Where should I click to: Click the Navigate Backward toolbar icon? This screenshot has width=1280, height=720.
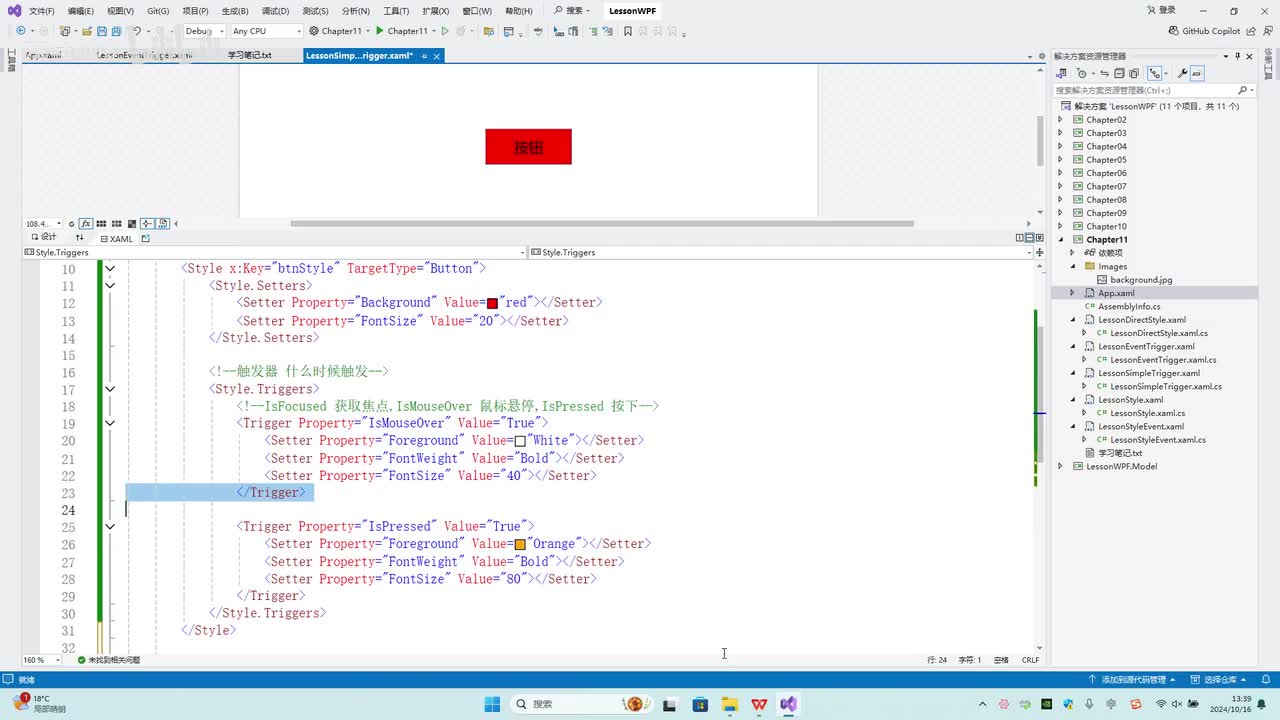click(x=20, y=31)
